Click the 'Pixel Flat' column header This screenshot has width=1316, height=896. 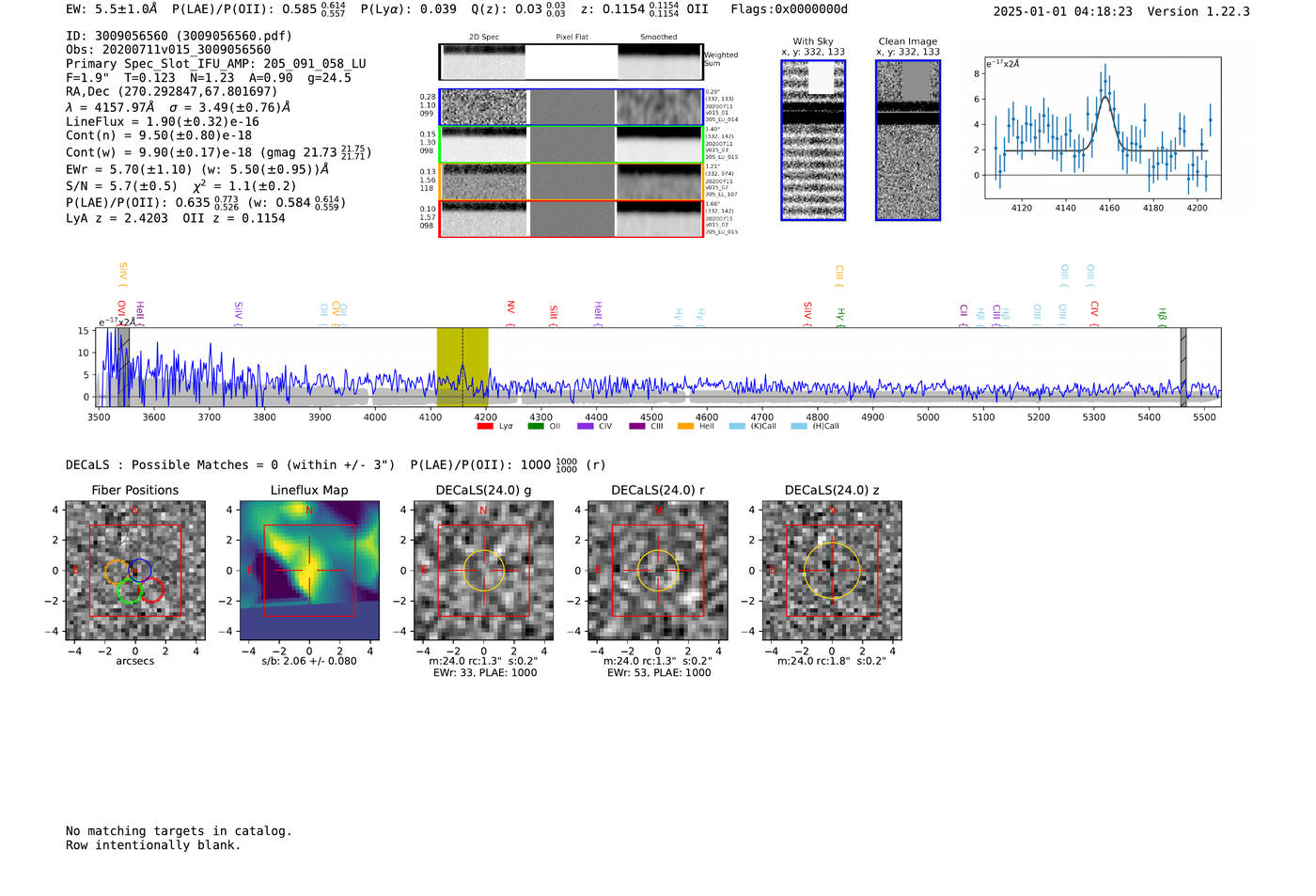click(x=572, y=38)
